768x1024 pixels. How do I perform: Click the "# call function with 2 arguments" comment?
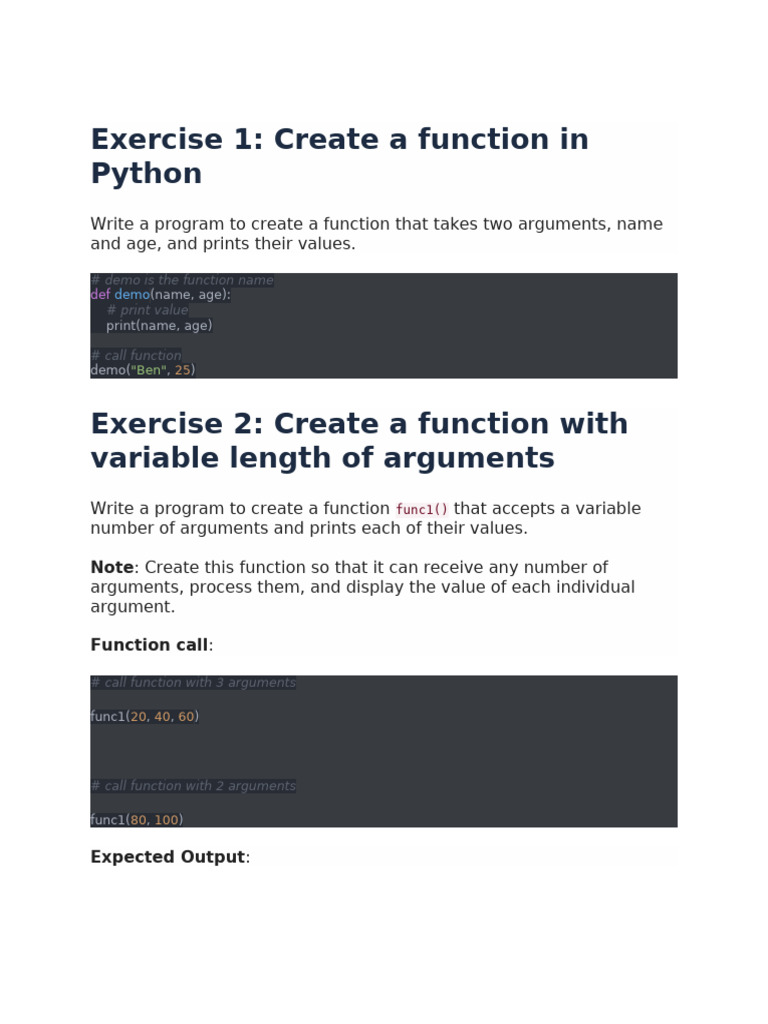coord(193,786)
